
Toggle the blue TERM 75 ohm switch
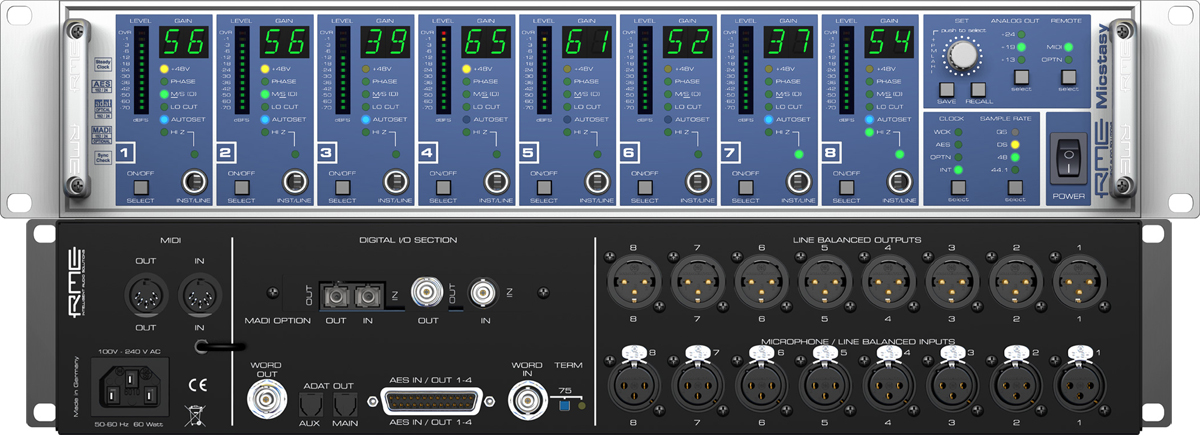pyautogui.click(x=565, y=405)
